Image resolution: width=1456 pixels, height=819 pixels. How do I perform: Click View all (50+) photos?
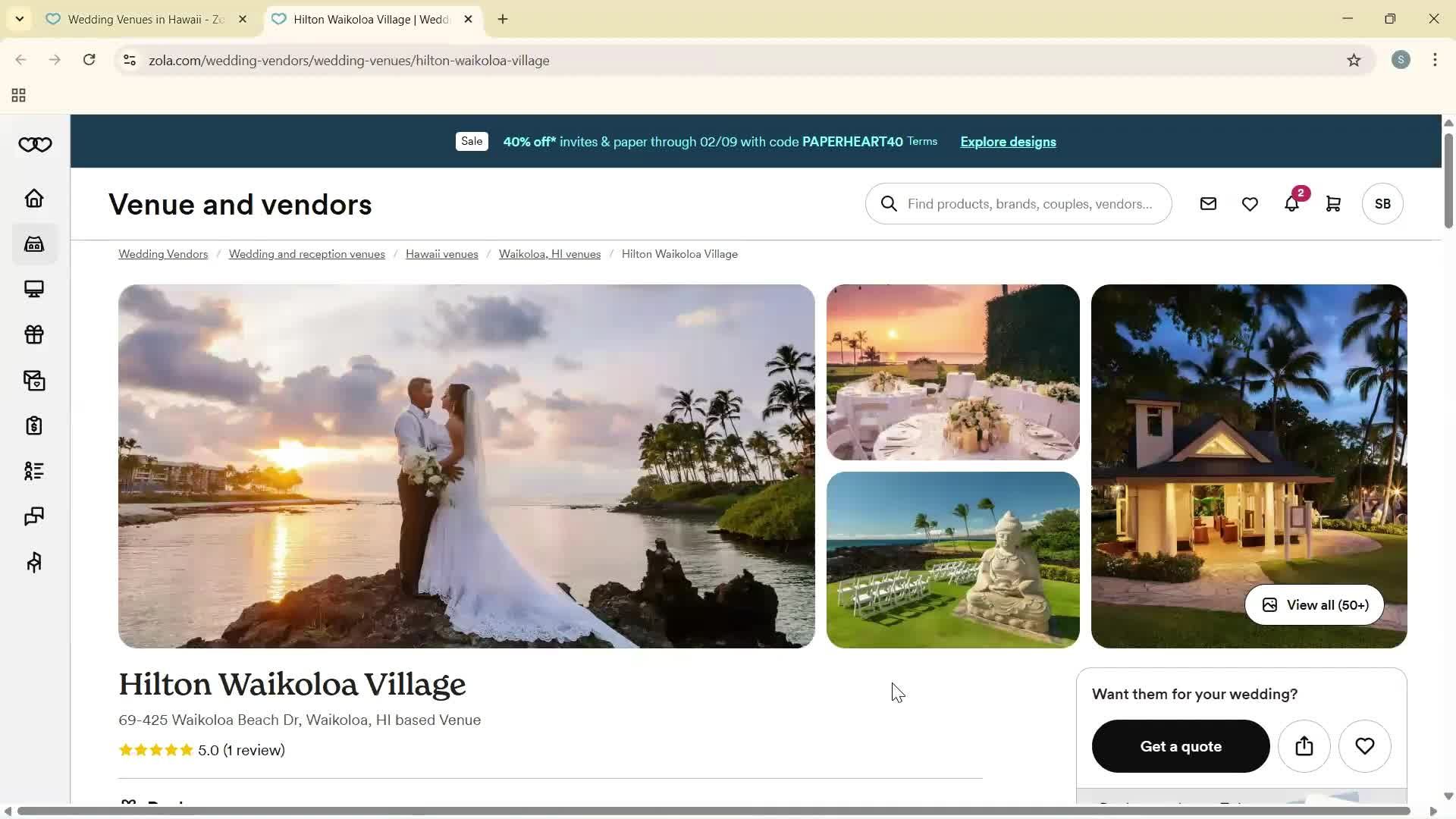tap(1313, 604)
